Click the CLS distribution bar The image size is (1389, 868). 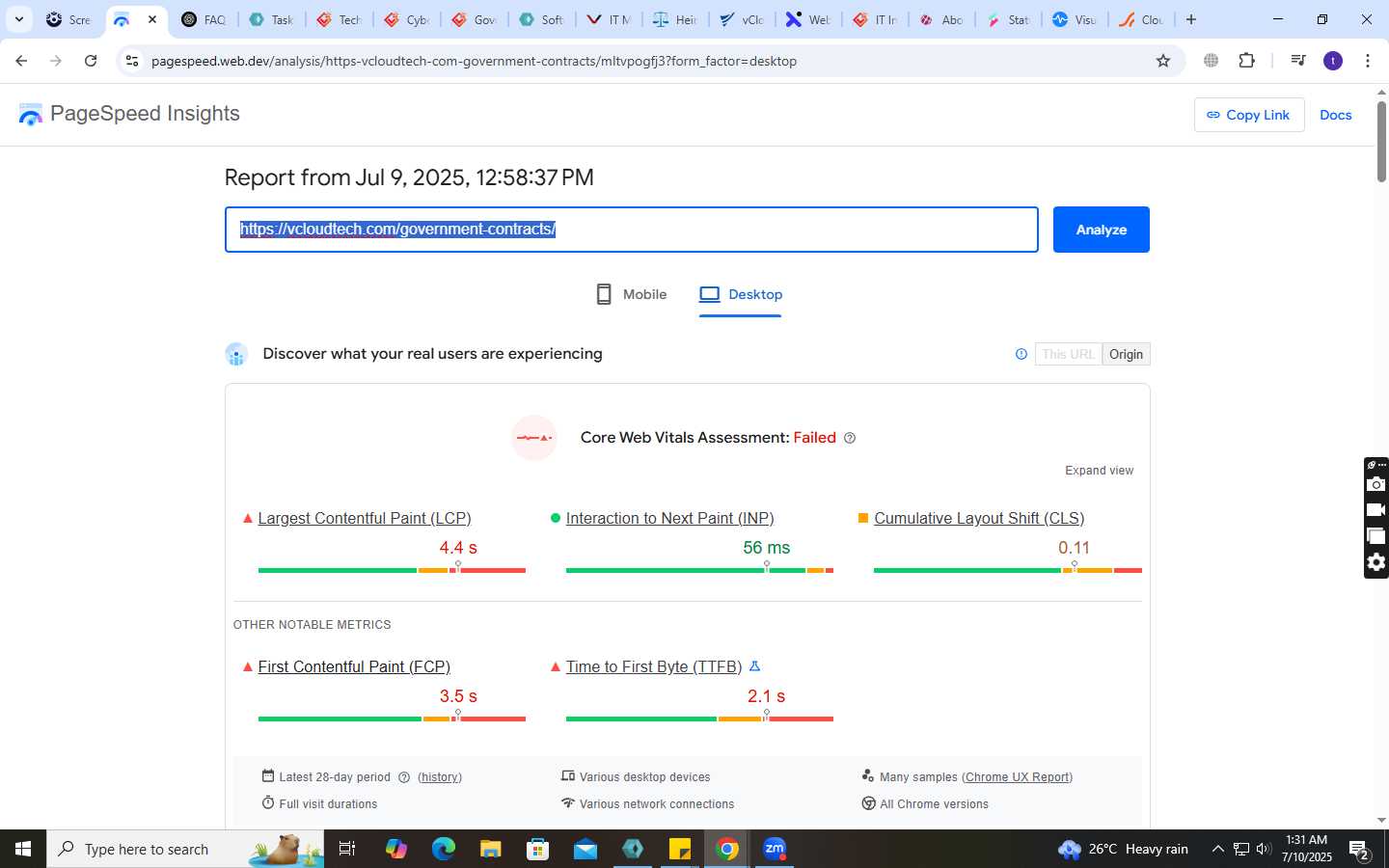(1008, 570)
